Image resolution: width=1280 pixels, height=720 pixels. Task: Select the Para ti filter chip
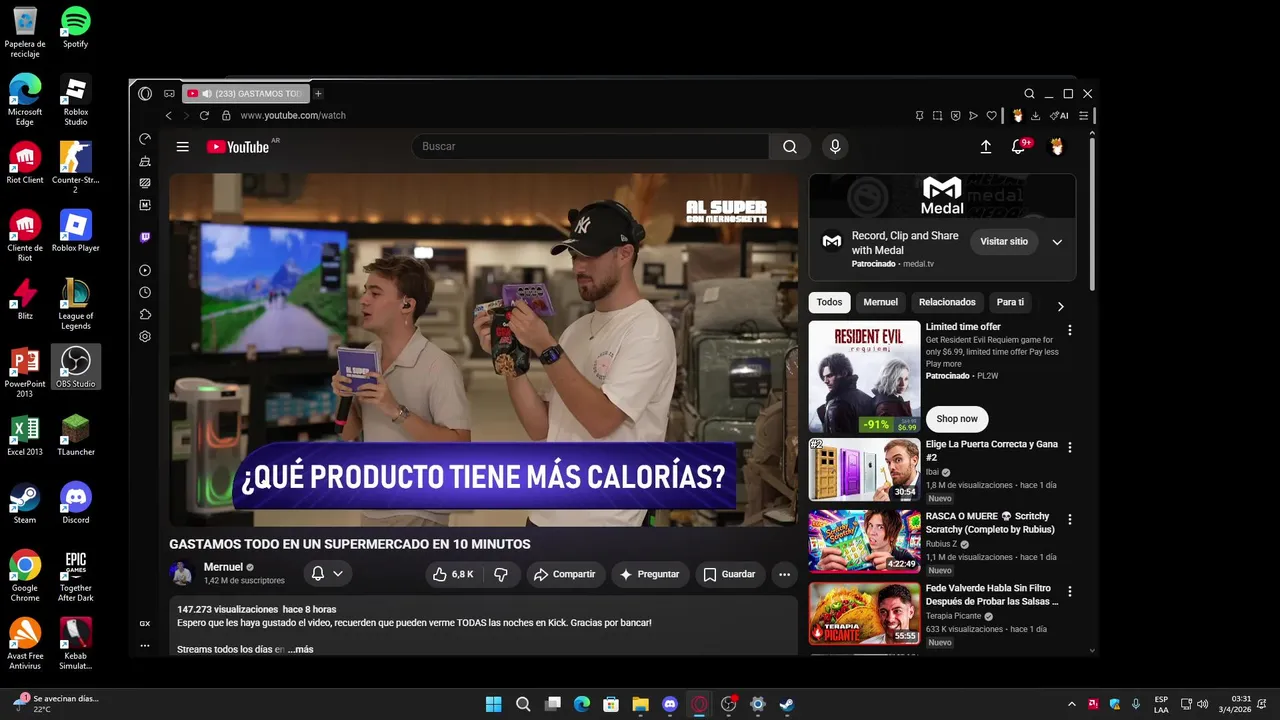click(1010, 302)
